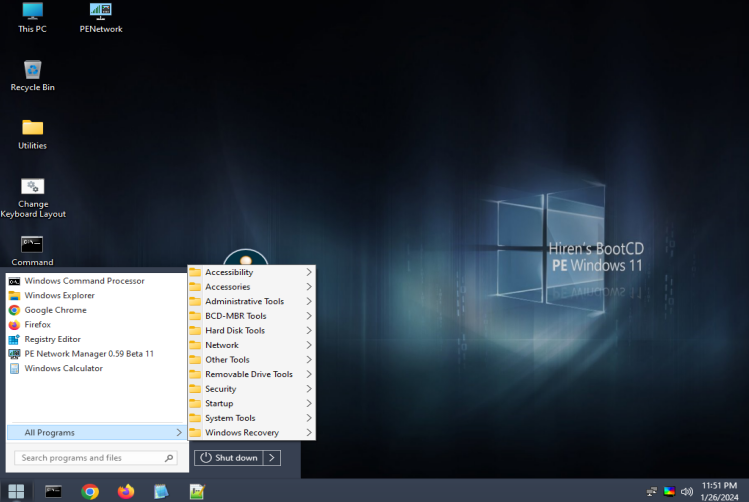This screenshot has height=502, width=749.
Task: Click the Utilities folder on the desktop
Action: (x=32, y=135)
